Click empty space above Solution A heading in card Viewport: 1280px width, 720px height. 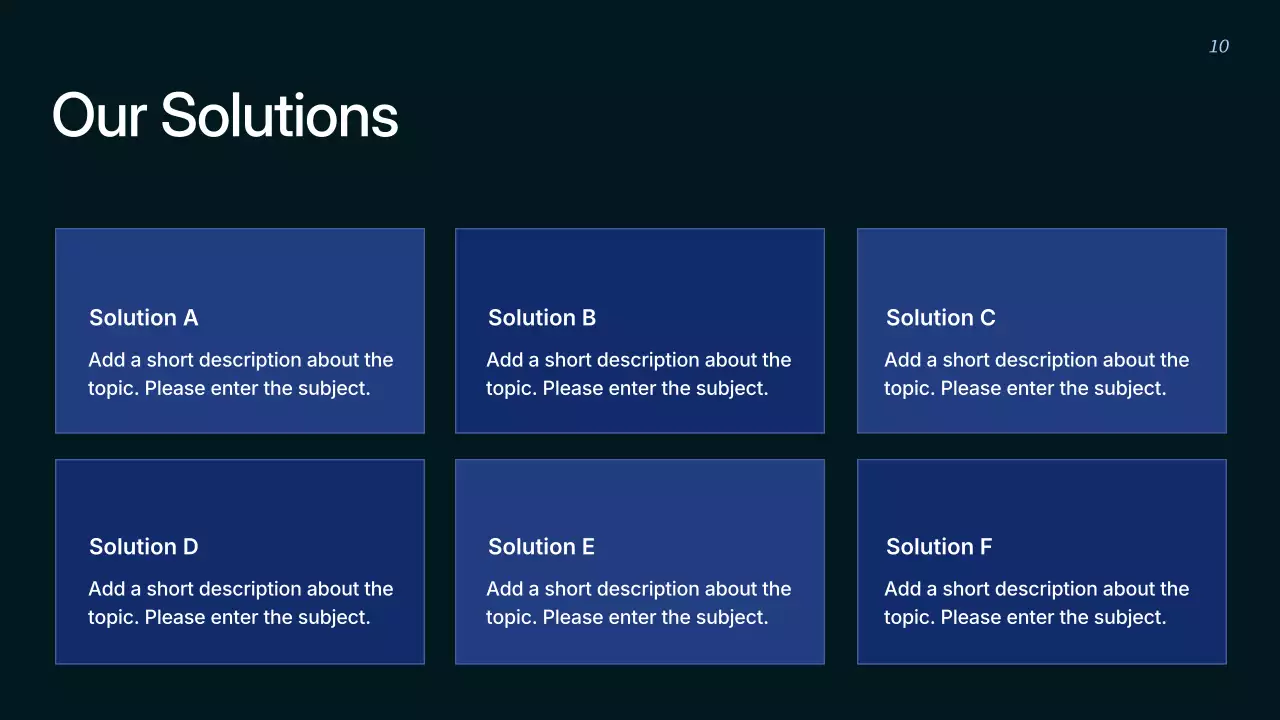click(x=240, y=265)
